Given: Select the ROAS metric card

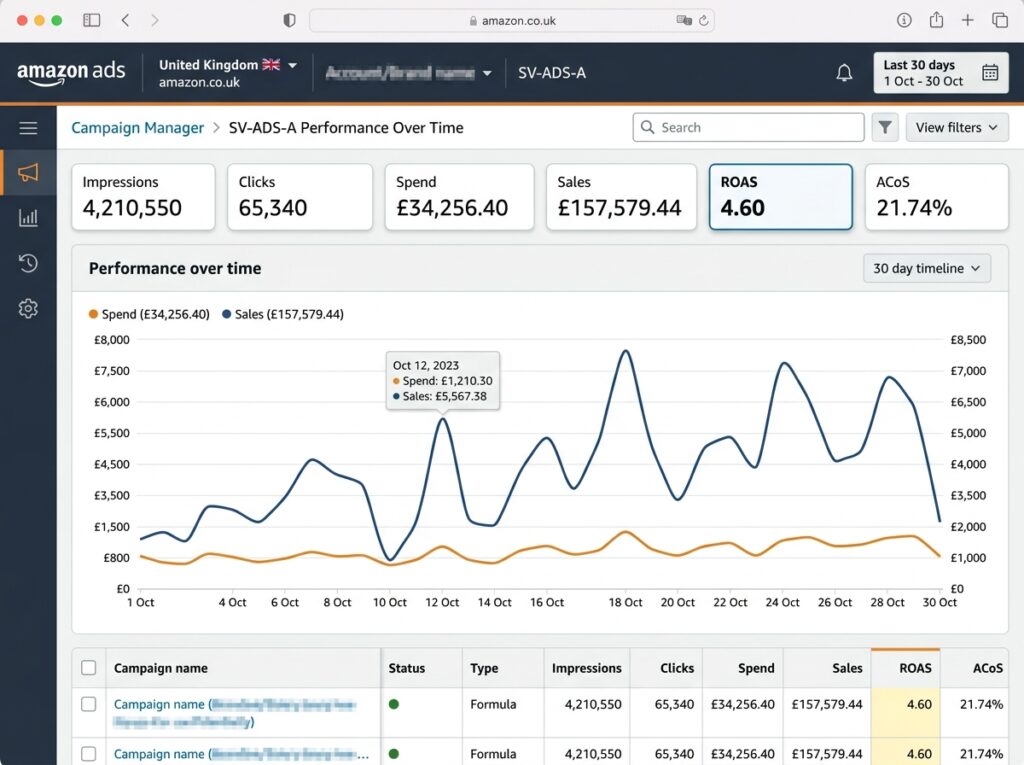Looking at the screenshot, I should coord(780,197).
